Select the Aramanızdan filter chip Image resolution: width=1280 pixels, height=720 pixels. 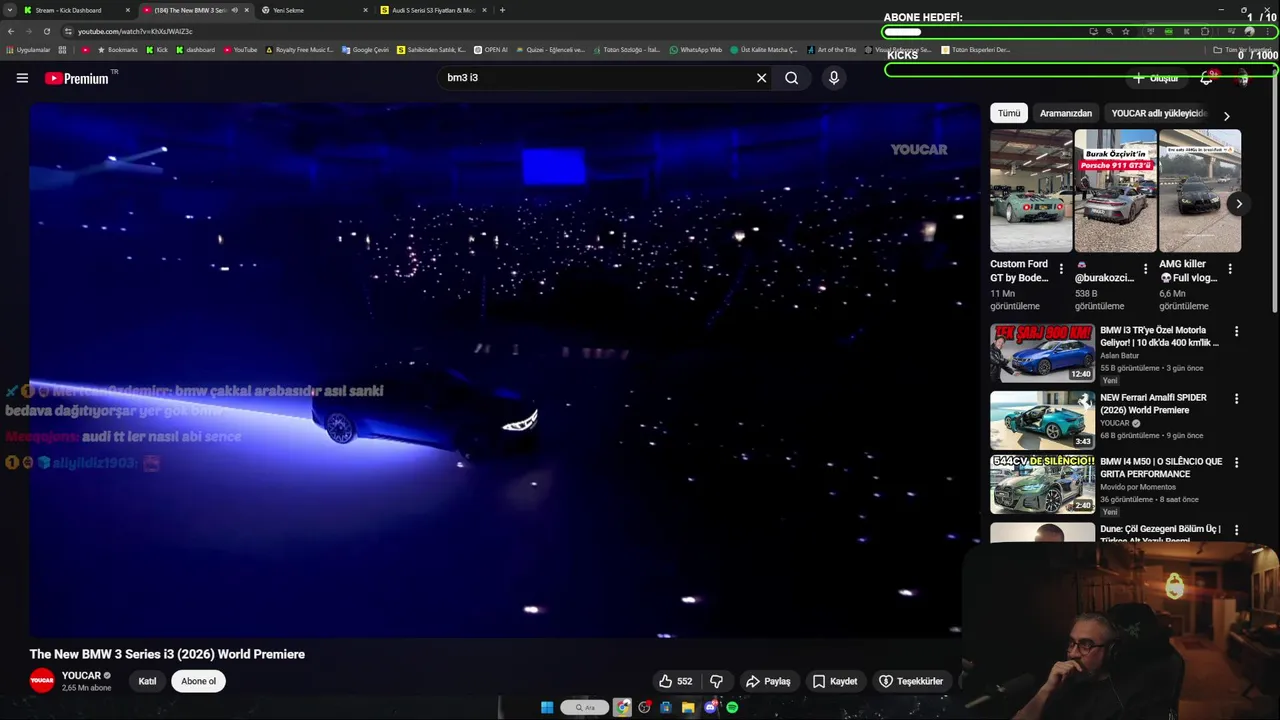pyautogui.click(x=1066, y=113)
